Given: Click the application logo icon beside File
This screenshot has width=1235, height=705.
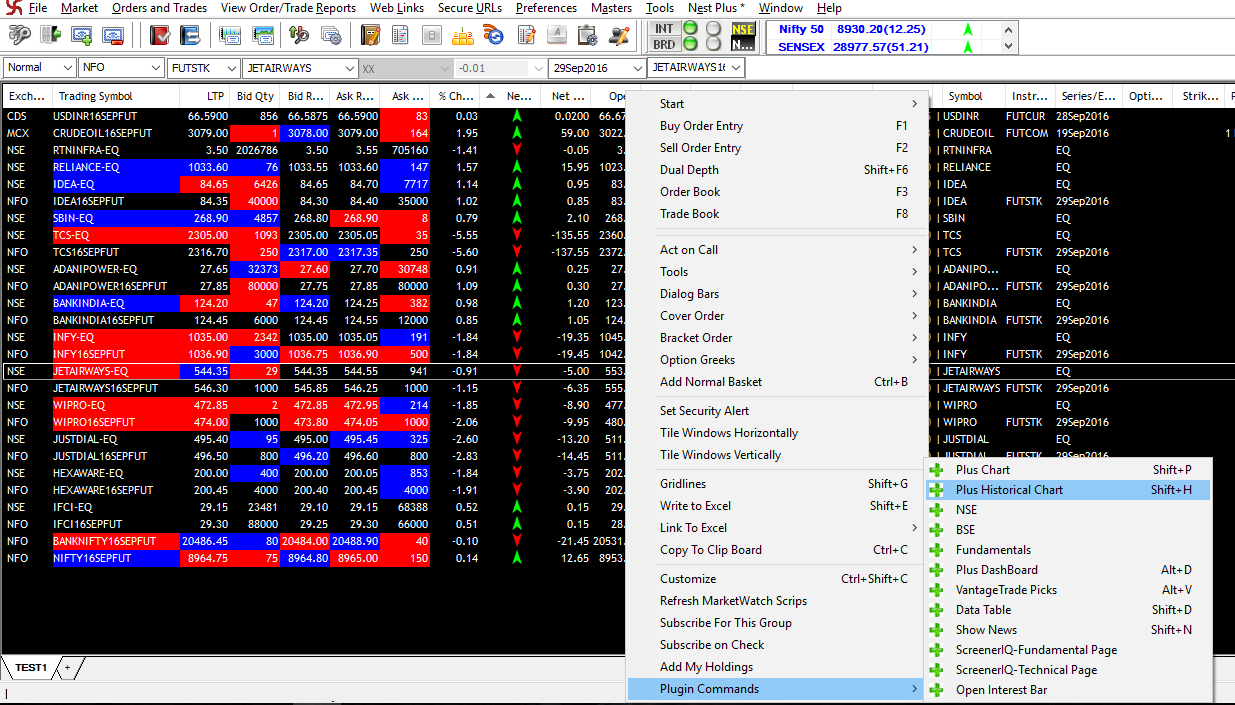Looking at the screenshot, I should [12, 8].
